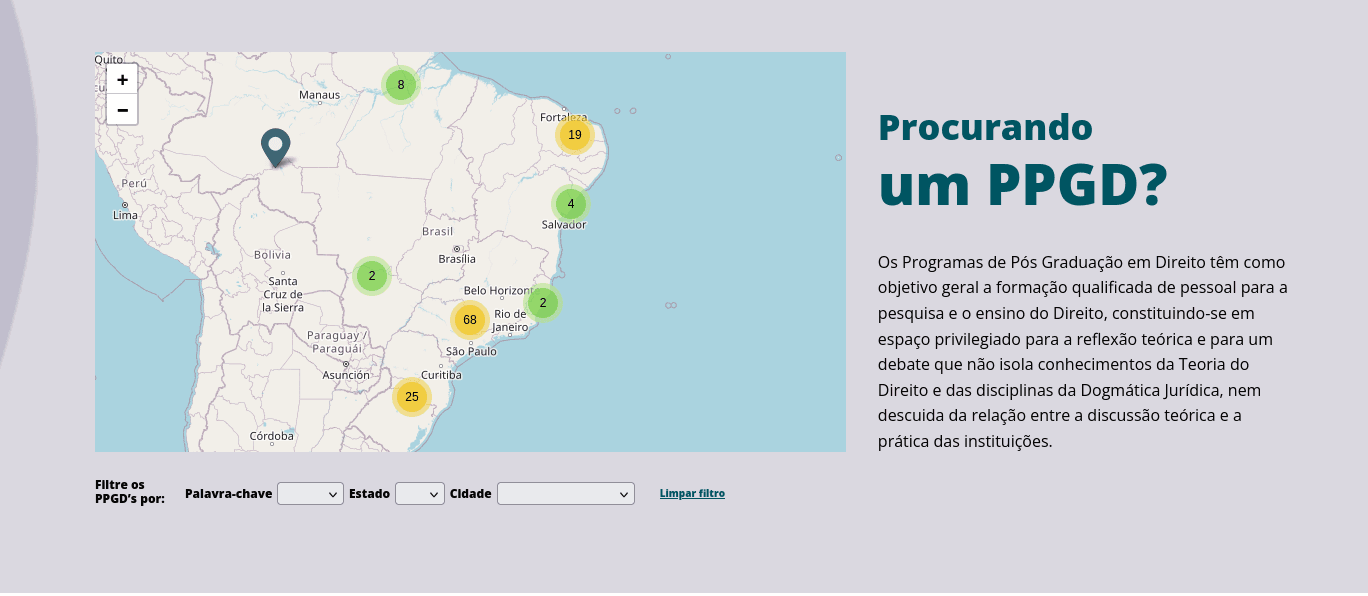Open the cluster of 68 near São Paulo
Screen dimensions: 1368x596
[470, 320]
